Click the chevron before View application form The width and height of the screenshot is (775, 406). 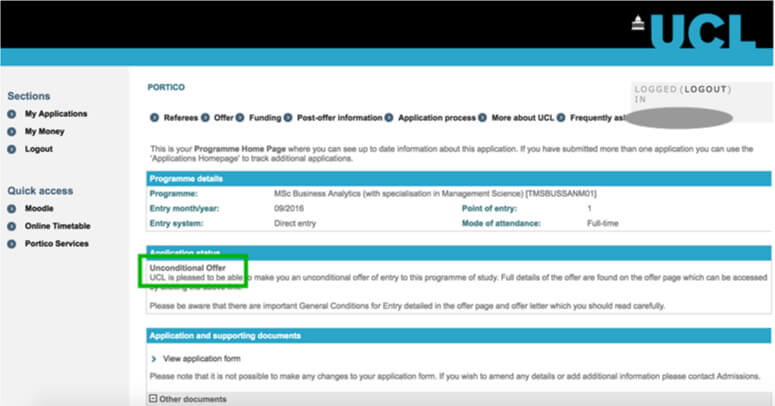(154, 359)
